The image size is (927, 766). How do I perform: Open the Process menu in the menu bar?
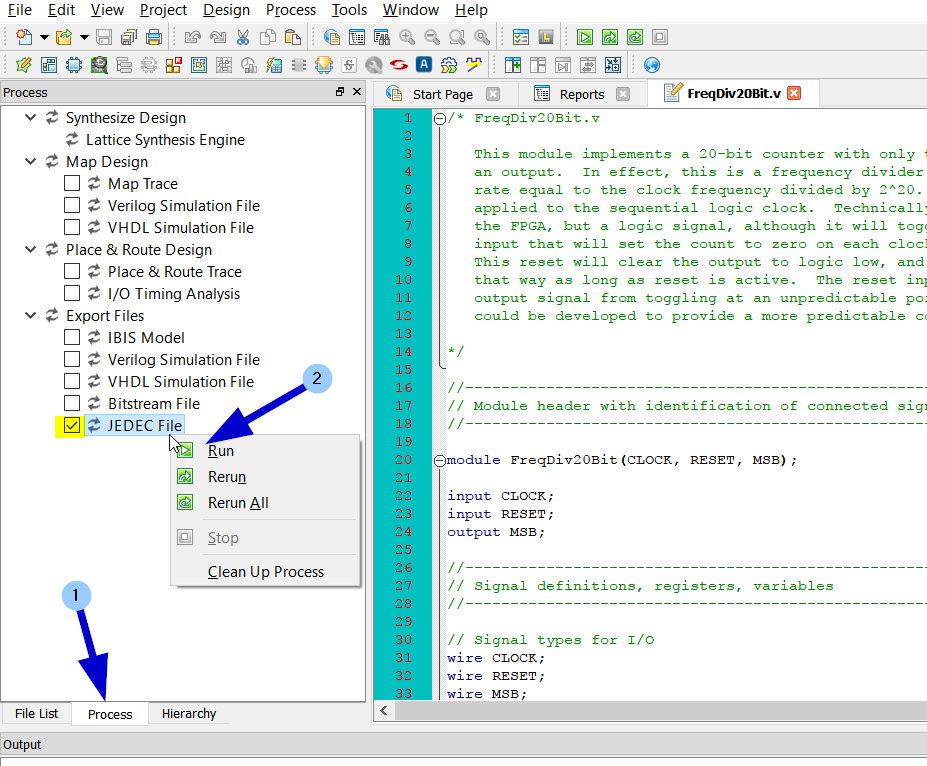291,10
